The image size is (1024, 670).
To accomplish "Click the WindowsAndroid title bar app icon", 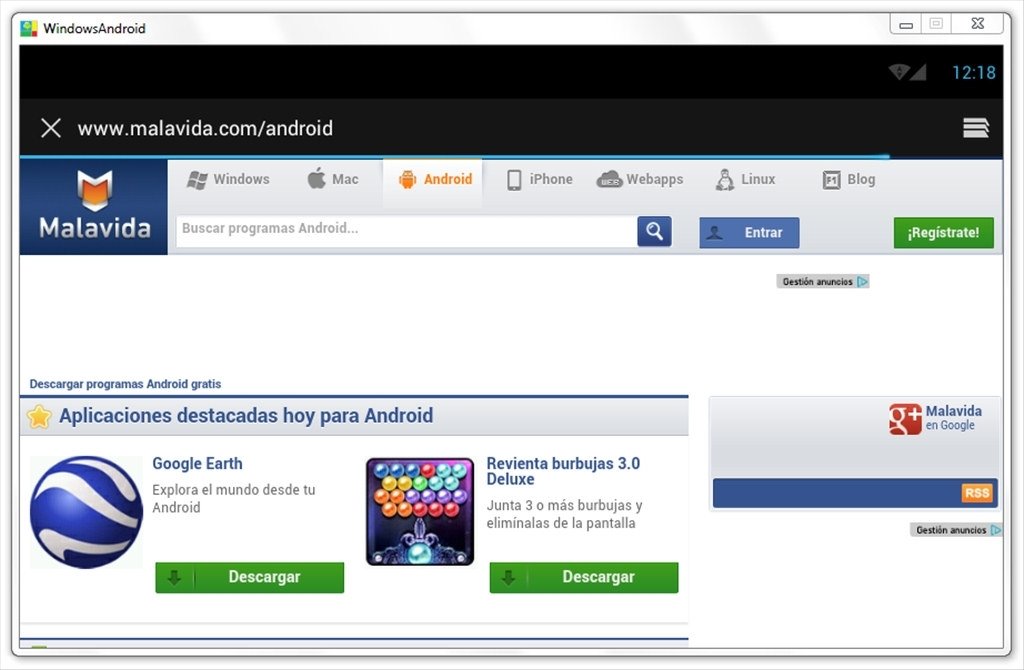I will pos(29,28).
